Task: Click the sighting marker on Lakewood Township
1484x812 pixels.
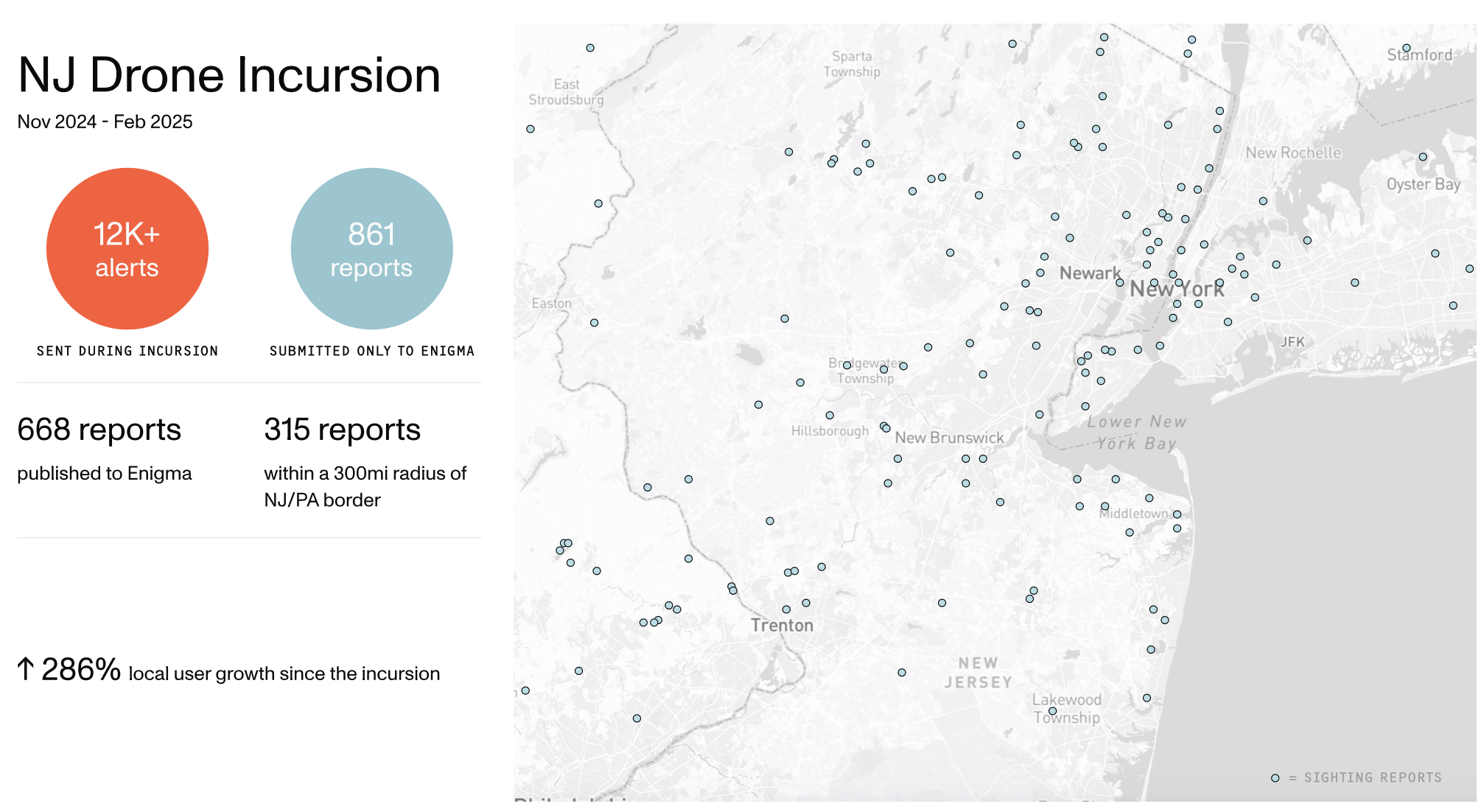Action: click(x=1052, y=711)
